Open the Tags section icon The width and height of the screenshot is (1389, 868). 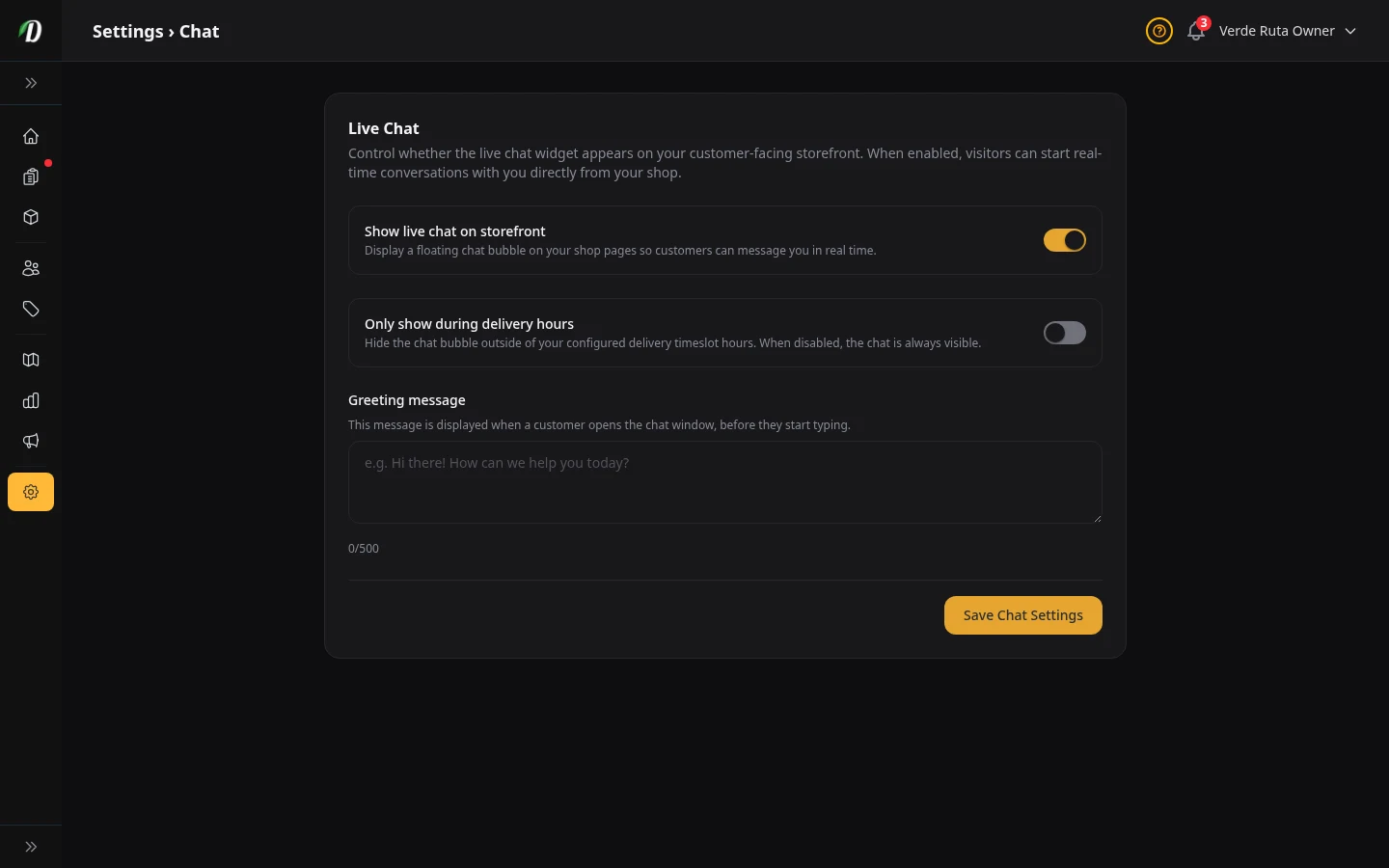point(31,309)
